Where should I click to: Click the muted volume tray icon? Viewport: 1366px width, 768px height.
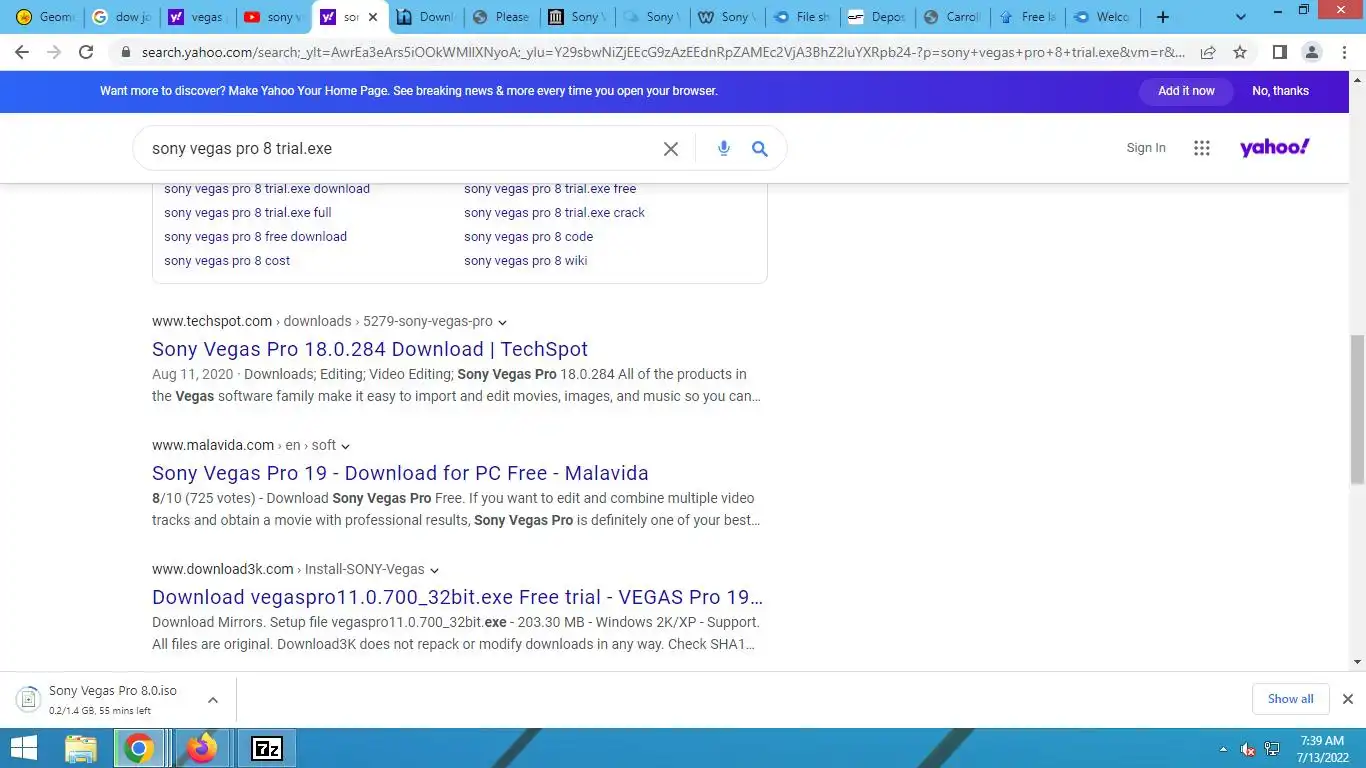coord(1248,749)
